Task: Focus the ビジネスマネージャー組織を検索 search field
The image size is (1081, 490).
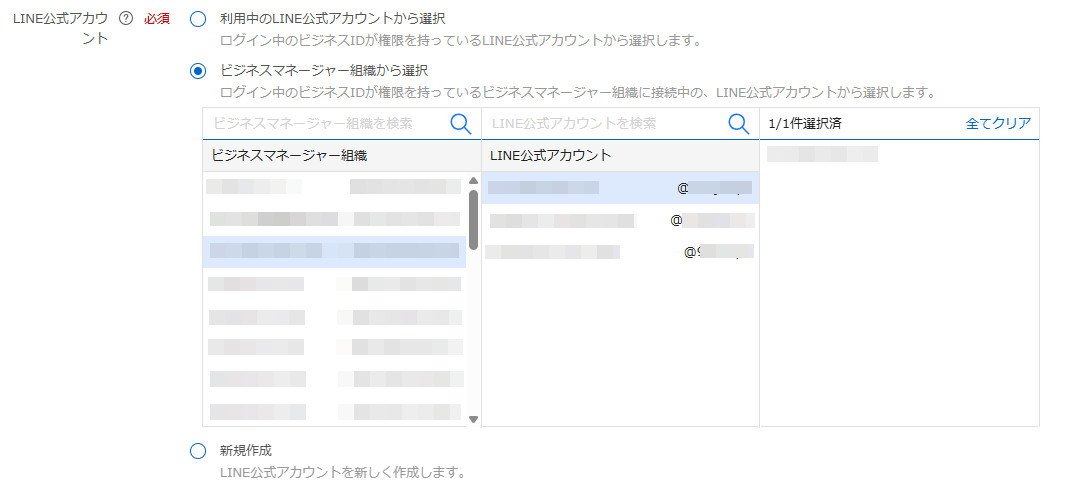Action: 325,123
